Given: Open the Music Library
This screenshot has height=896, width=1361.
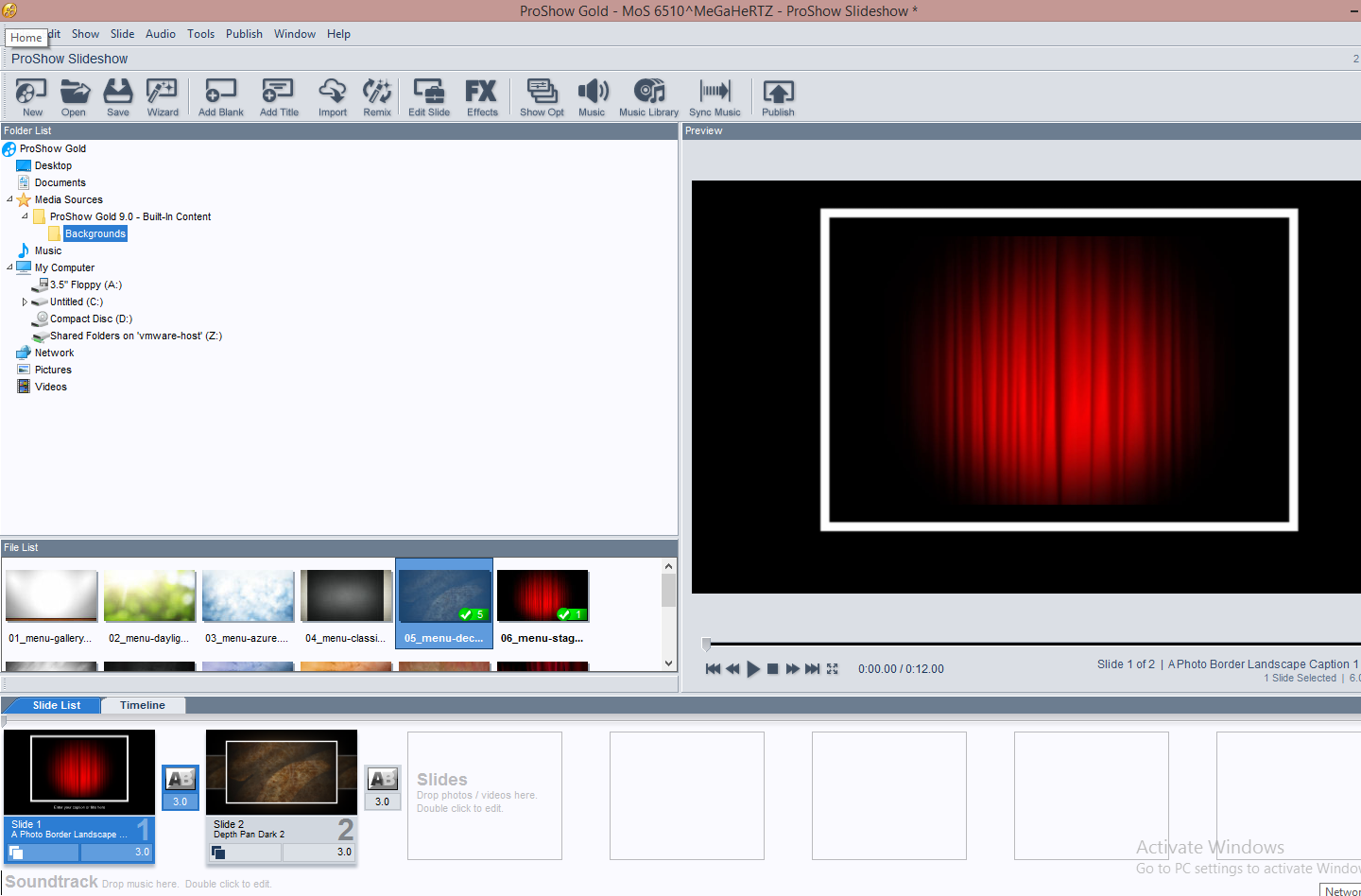Looking at the screenshot, I should point(648,95).
